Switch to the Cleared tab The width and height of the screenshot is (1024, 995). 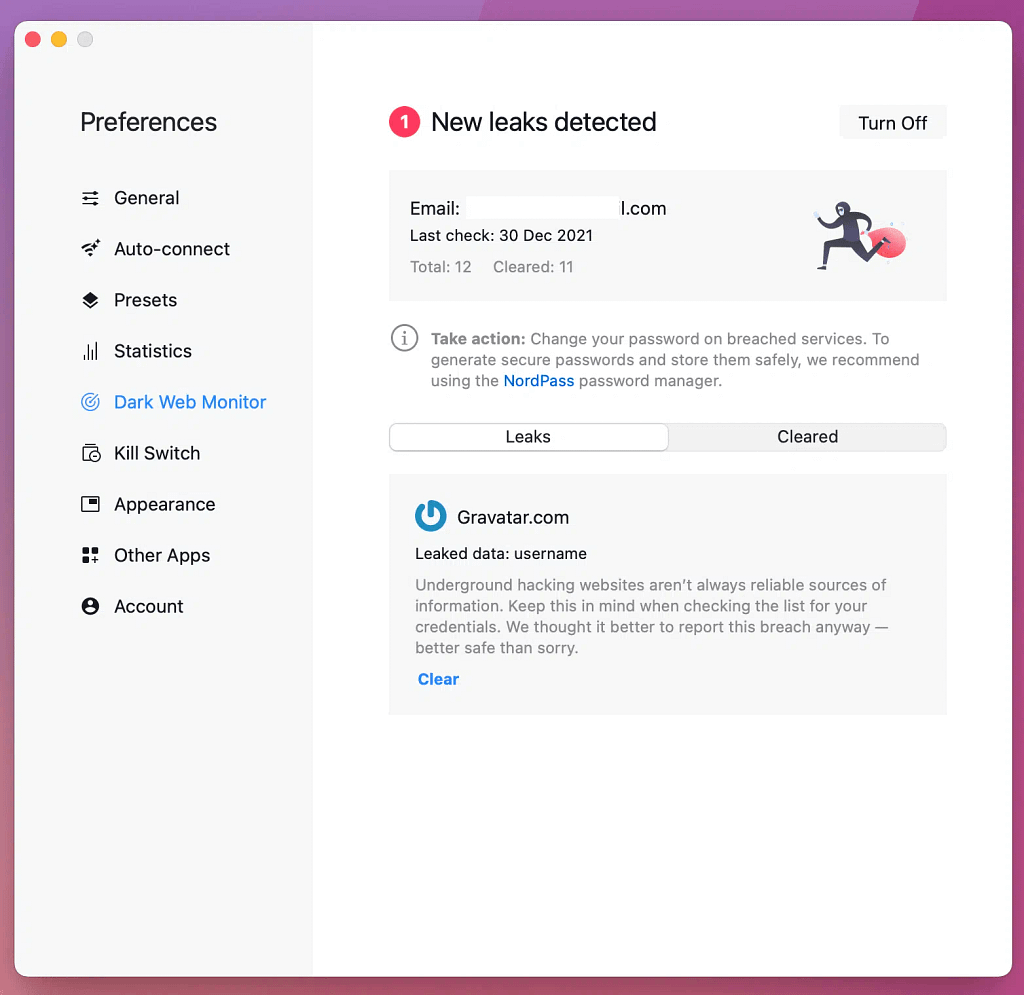(x=807, y=437)
